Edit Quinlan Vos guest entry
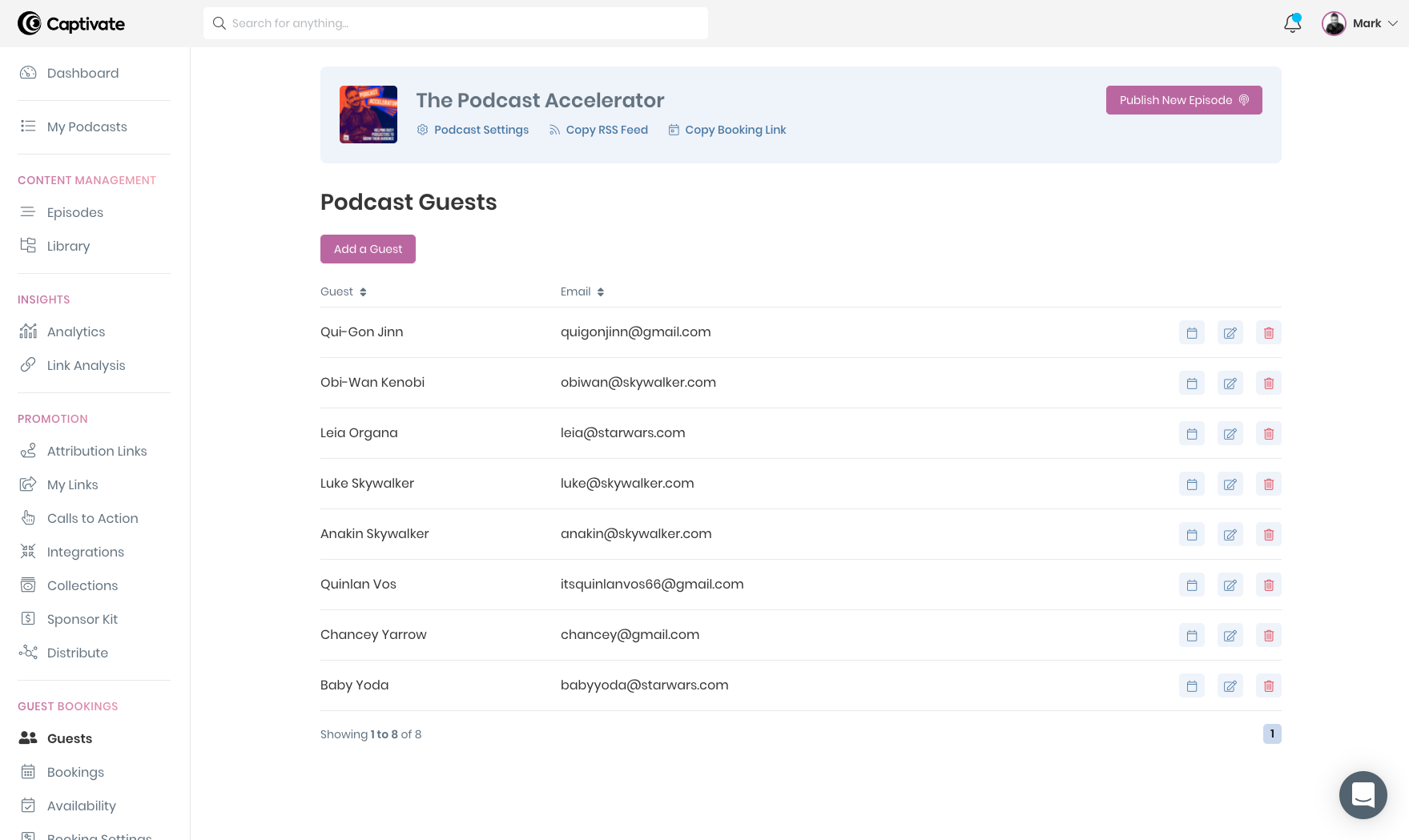The height and width of the screenshot is (840, 1409). 1230,585
